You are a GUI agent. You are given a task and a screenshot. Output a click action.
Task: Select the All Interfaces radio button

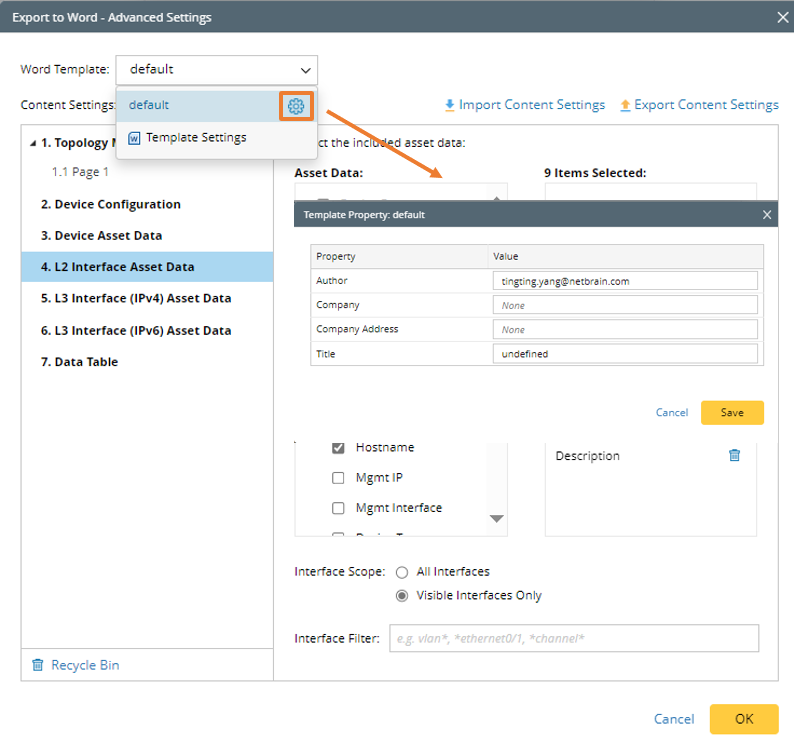pos(402,572)
